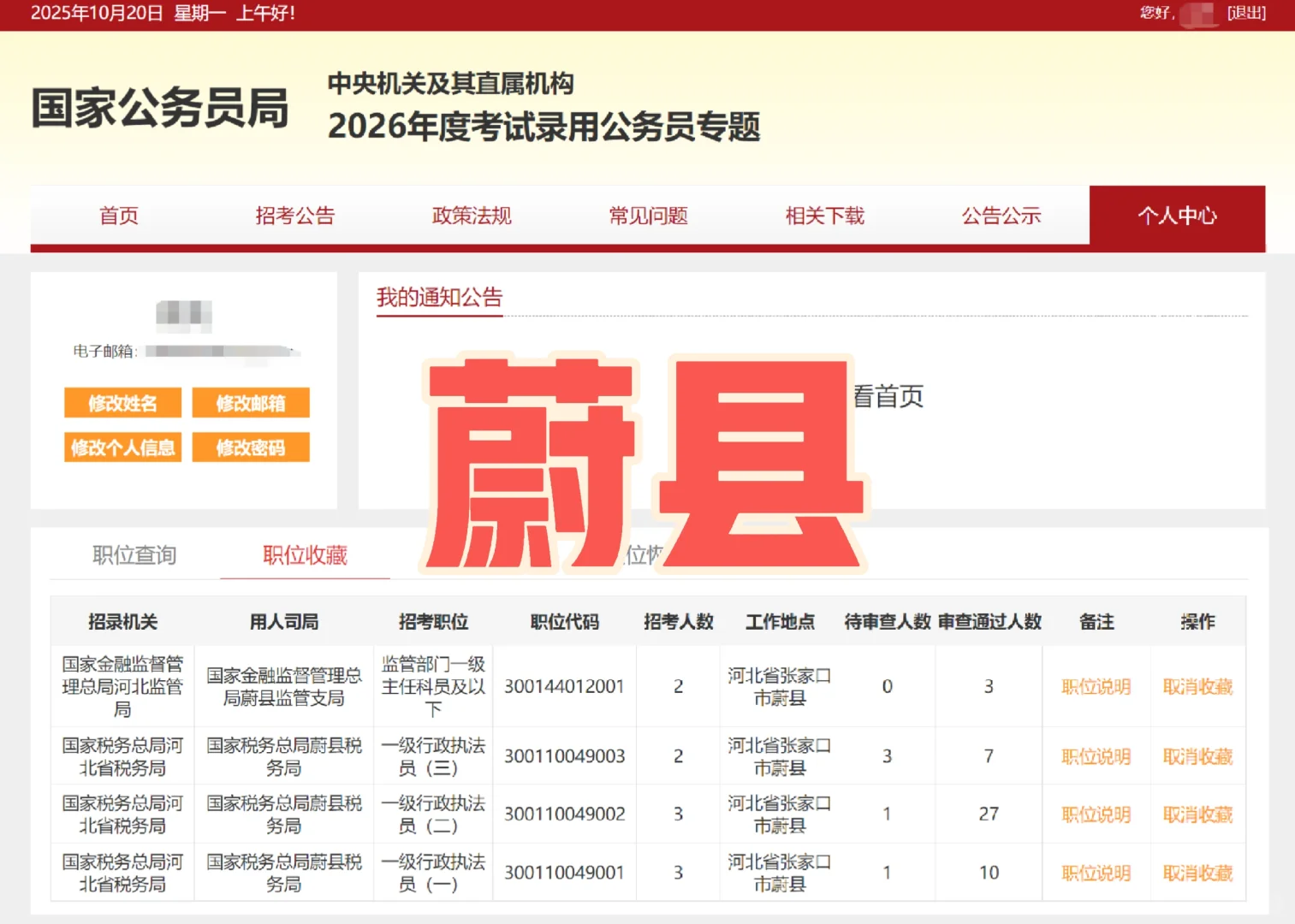Click the 电子邮箱 label in the profile card
Screen dimensions: 1295x924
105,351
